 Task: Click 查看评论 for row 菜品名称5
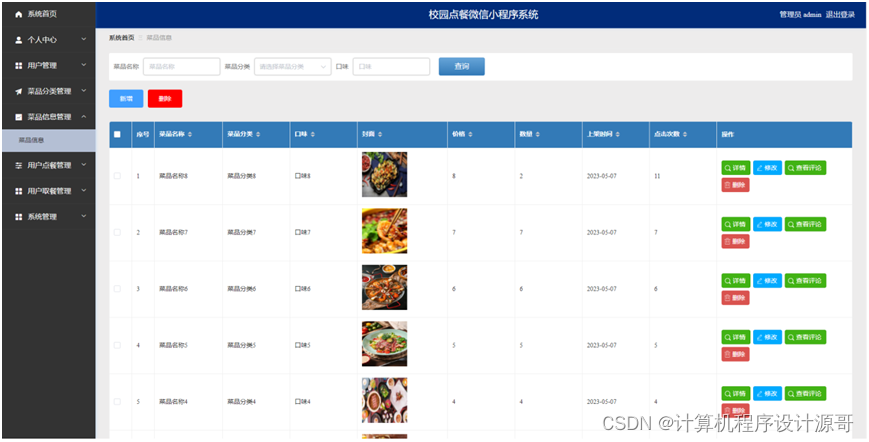click(805, 337)
